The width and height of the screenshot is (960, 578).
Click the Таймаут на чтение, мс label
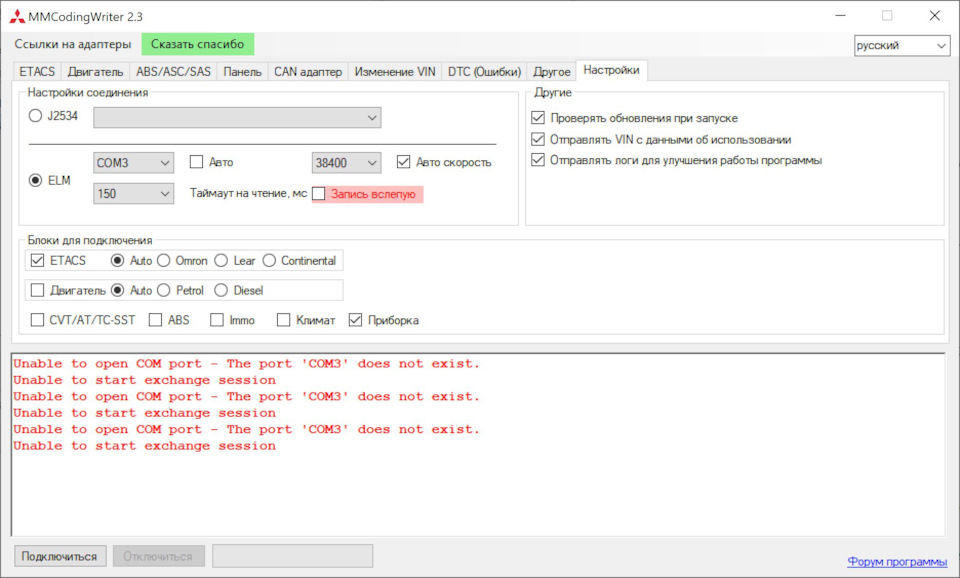tap(249, 193)
